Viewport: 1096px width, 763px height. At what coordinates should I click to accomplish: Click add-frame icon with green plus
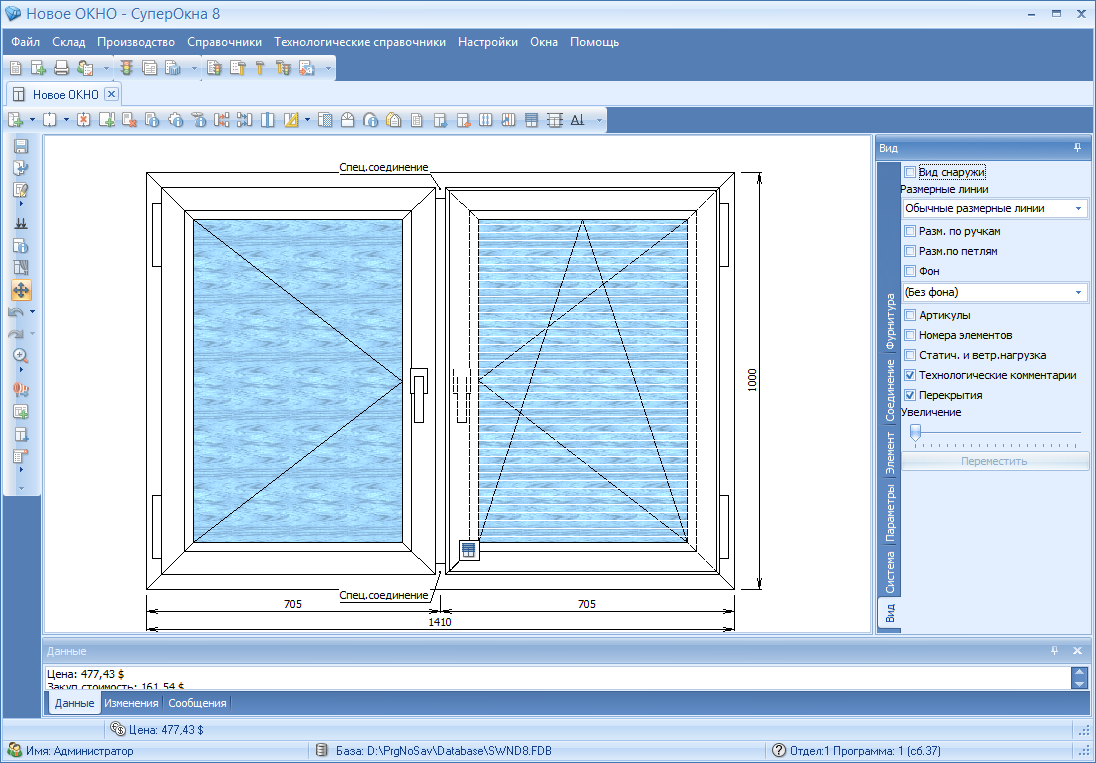(x=15, y=120)
